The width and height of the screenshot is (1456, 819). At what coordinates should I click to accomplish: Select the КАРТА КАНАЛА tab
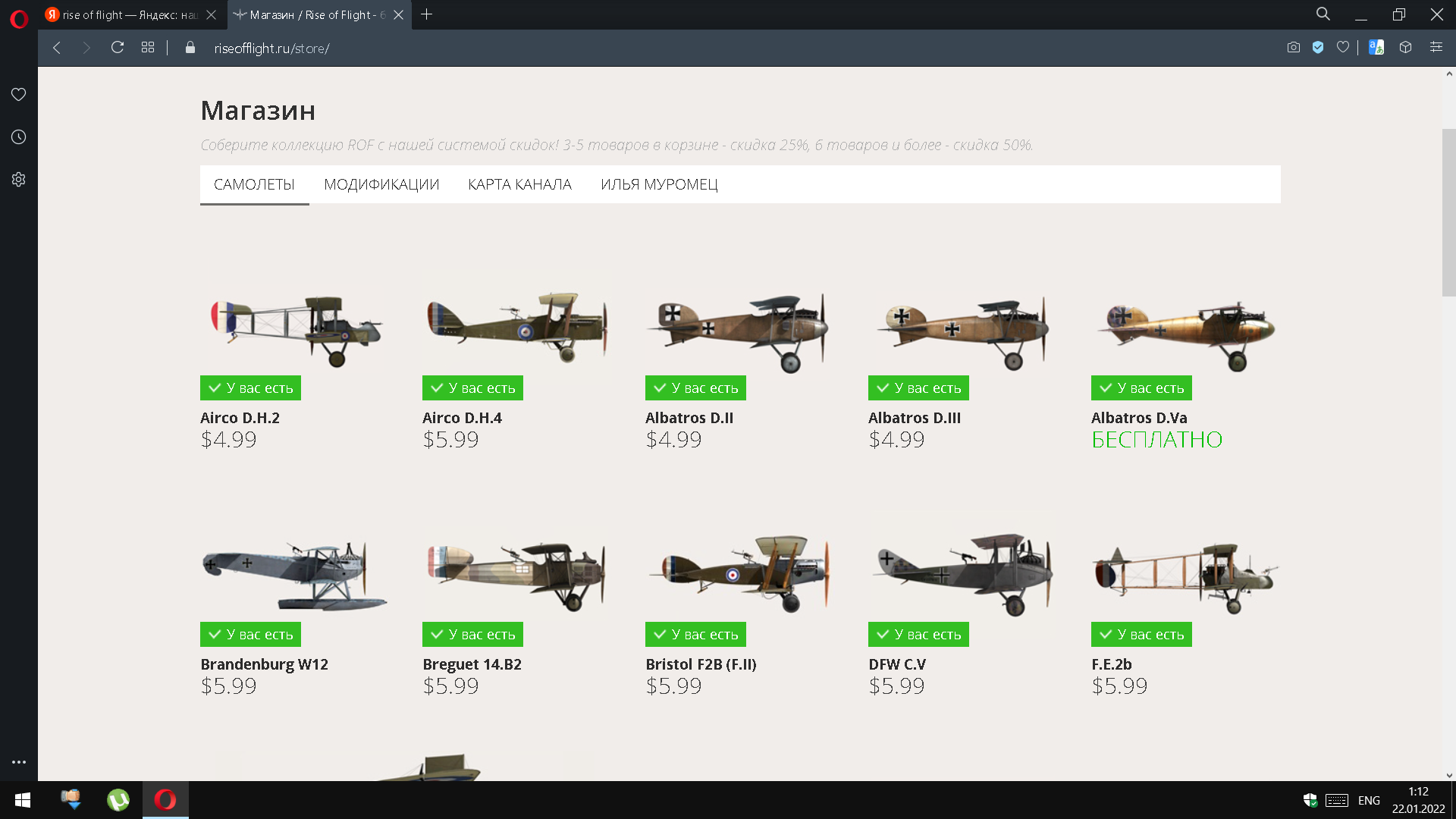519,184
